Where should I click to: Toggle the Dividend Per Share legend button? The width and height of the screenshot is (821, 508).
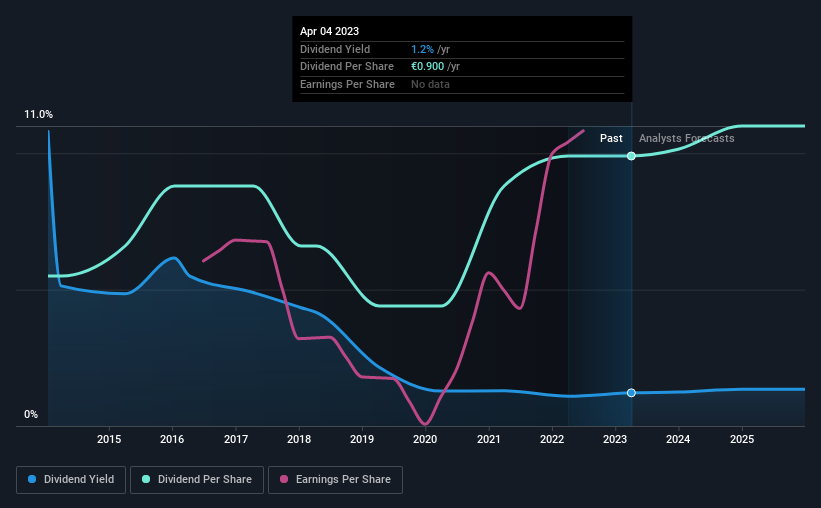(x=197, y=480)
